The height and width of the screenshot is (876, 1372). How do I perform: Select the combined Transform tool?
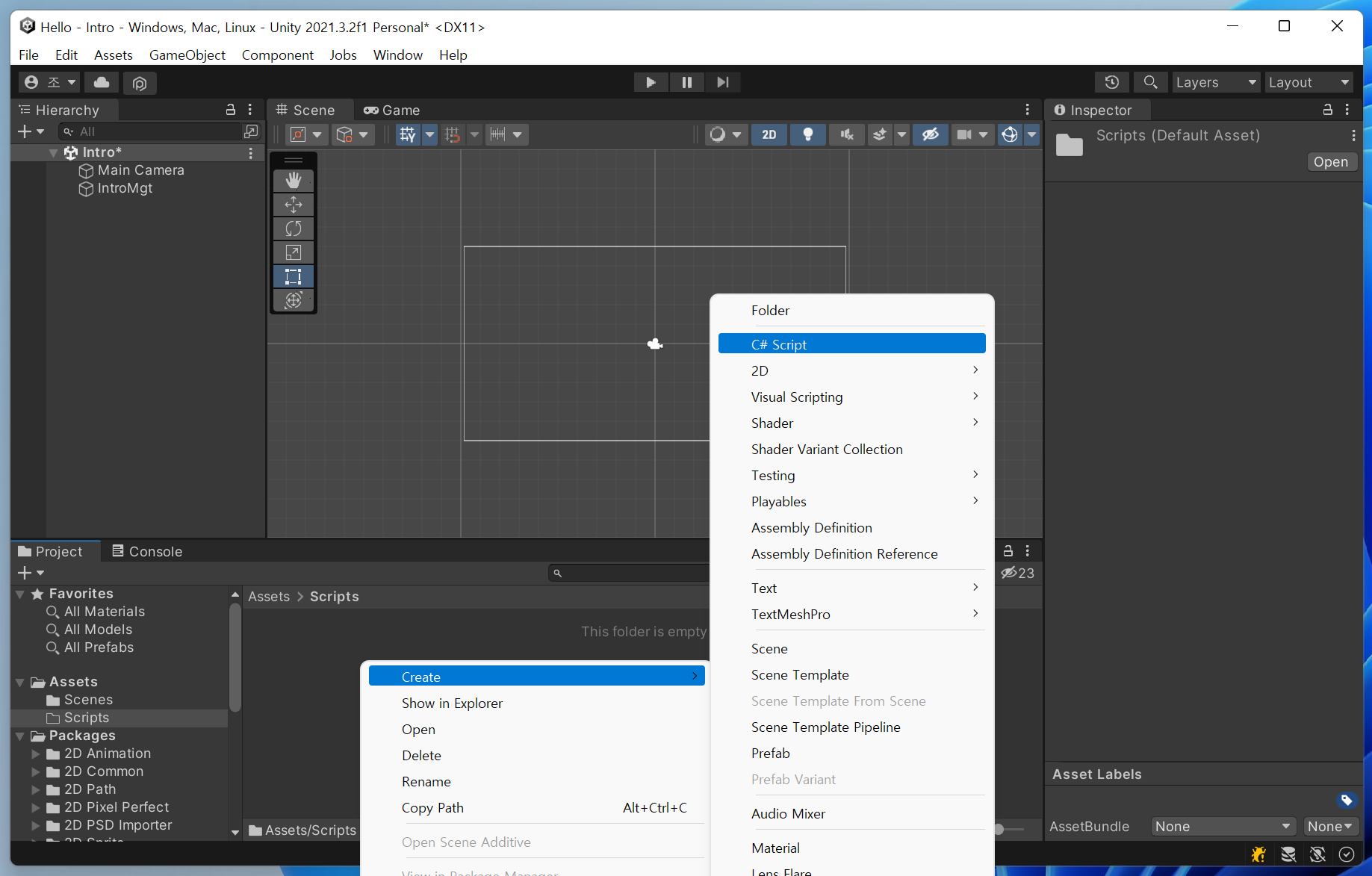[294, 300]
